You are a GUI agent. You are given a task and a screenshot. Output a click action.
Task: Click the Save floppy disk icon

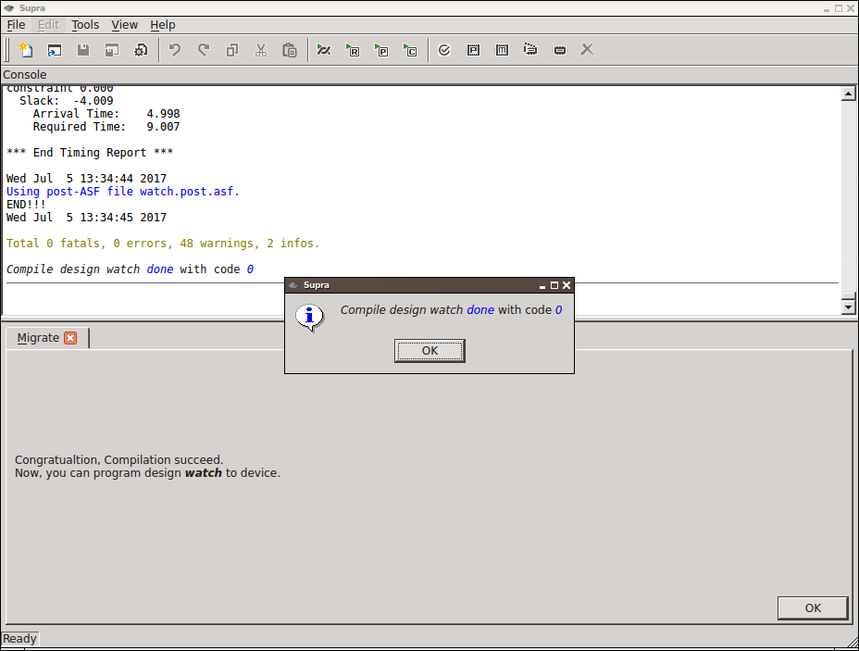83,50
